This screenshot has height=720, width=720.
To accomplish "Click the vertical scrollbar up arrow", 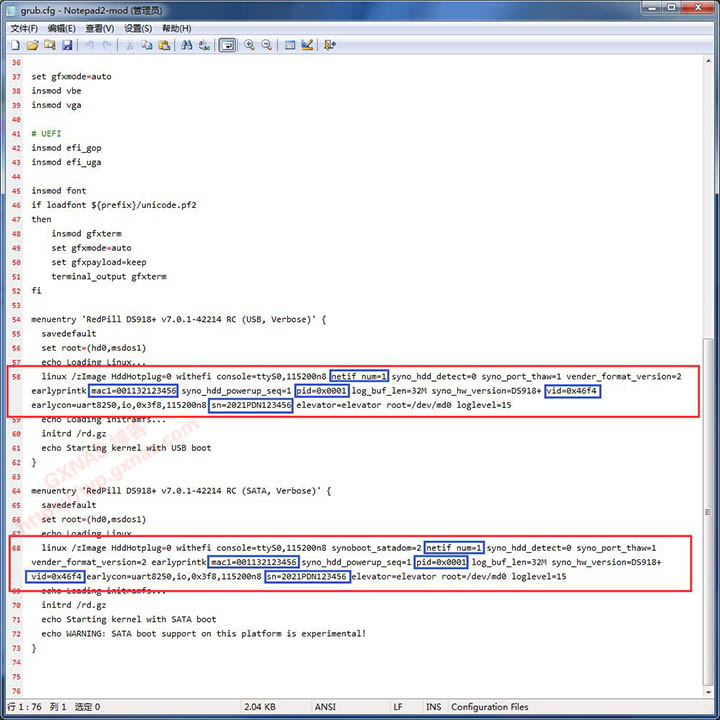I will click(x=710, y=64).
